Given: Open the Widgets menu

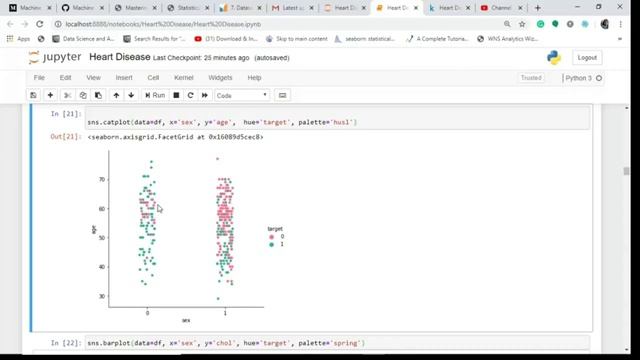Looking at the screenshot, I should (x=220, y=78).
